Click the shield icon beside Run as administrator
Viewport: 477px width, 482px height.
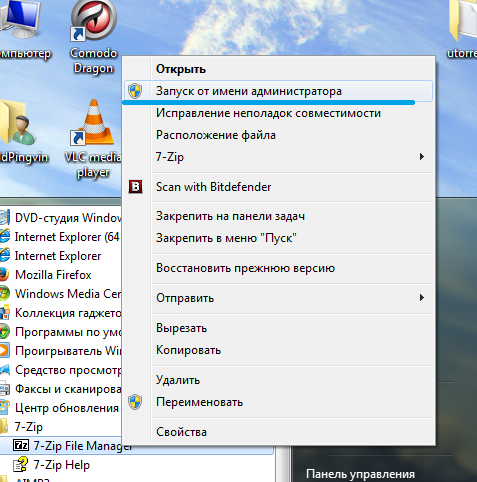coord(135,91)
